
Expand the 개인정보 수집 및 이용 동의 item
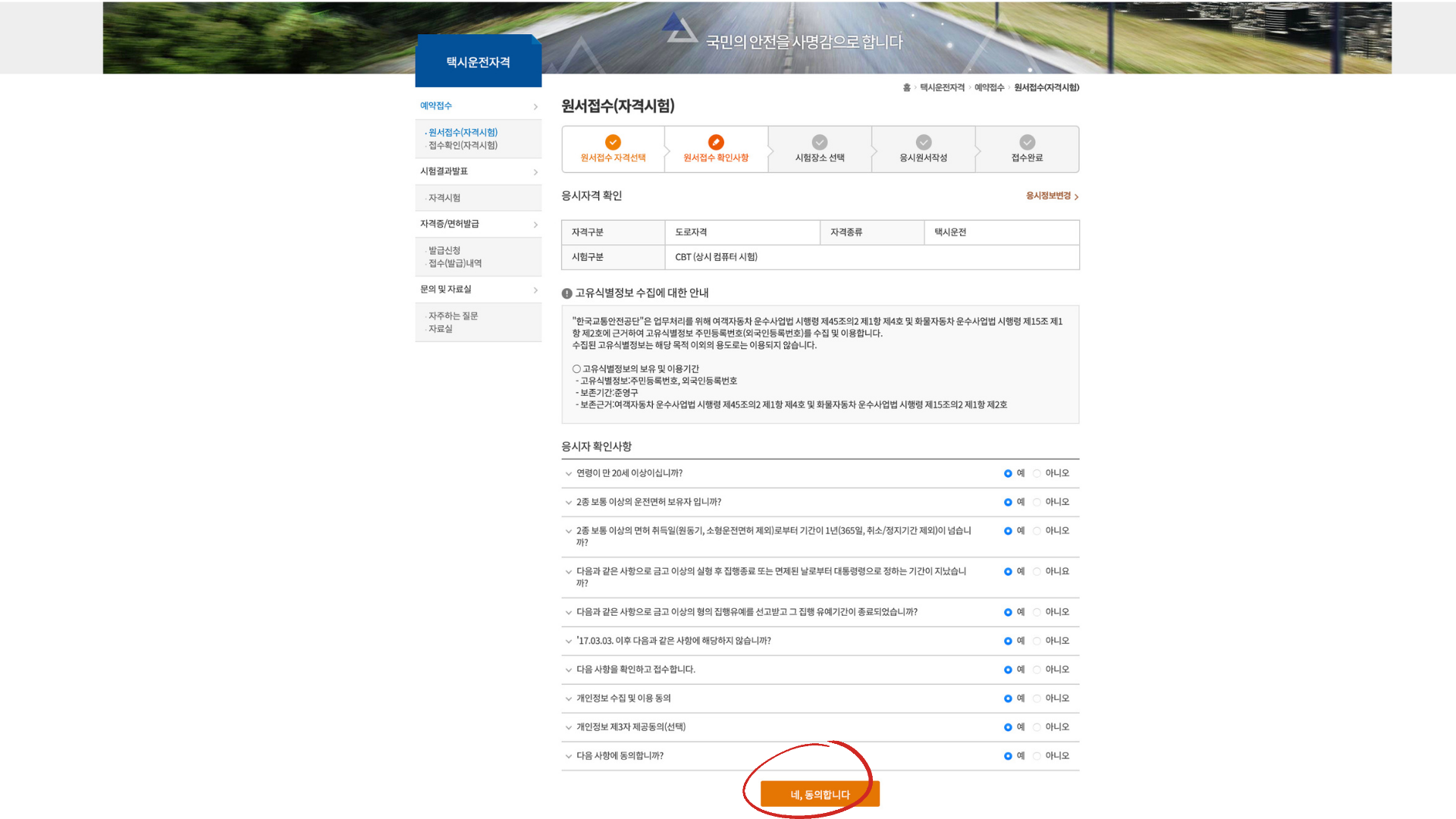[x=569, y=698]
